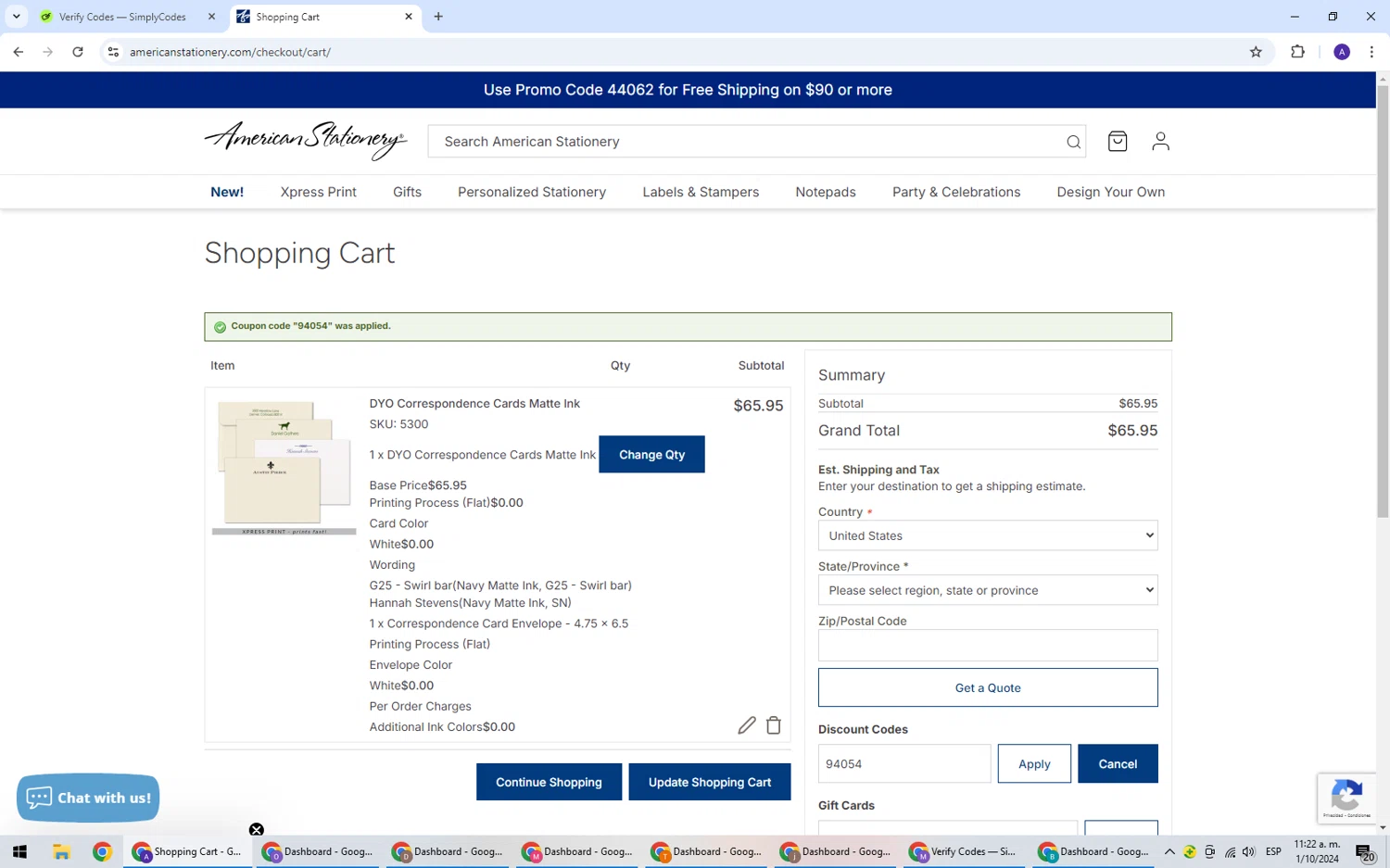Image resolution: width=1390 pixels, height=868 pixels.
Task: Show hidden system tray icons
Action: click(1169, 851)
